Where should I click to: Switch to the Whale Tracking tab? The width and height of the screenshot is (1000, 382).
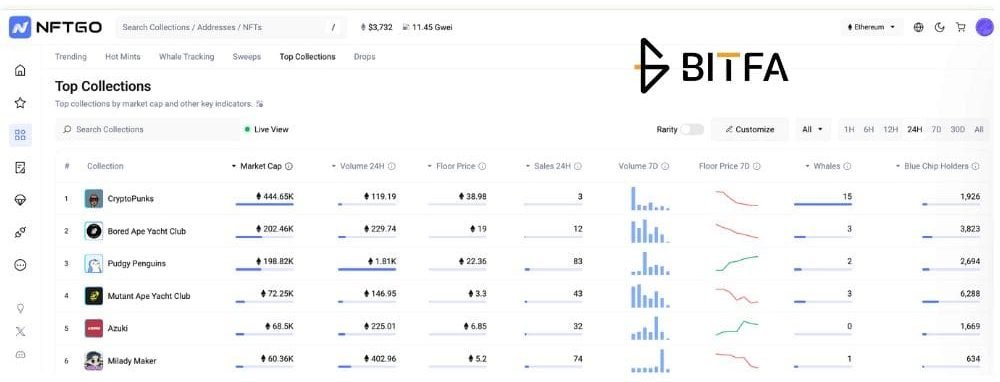[186, 57]
